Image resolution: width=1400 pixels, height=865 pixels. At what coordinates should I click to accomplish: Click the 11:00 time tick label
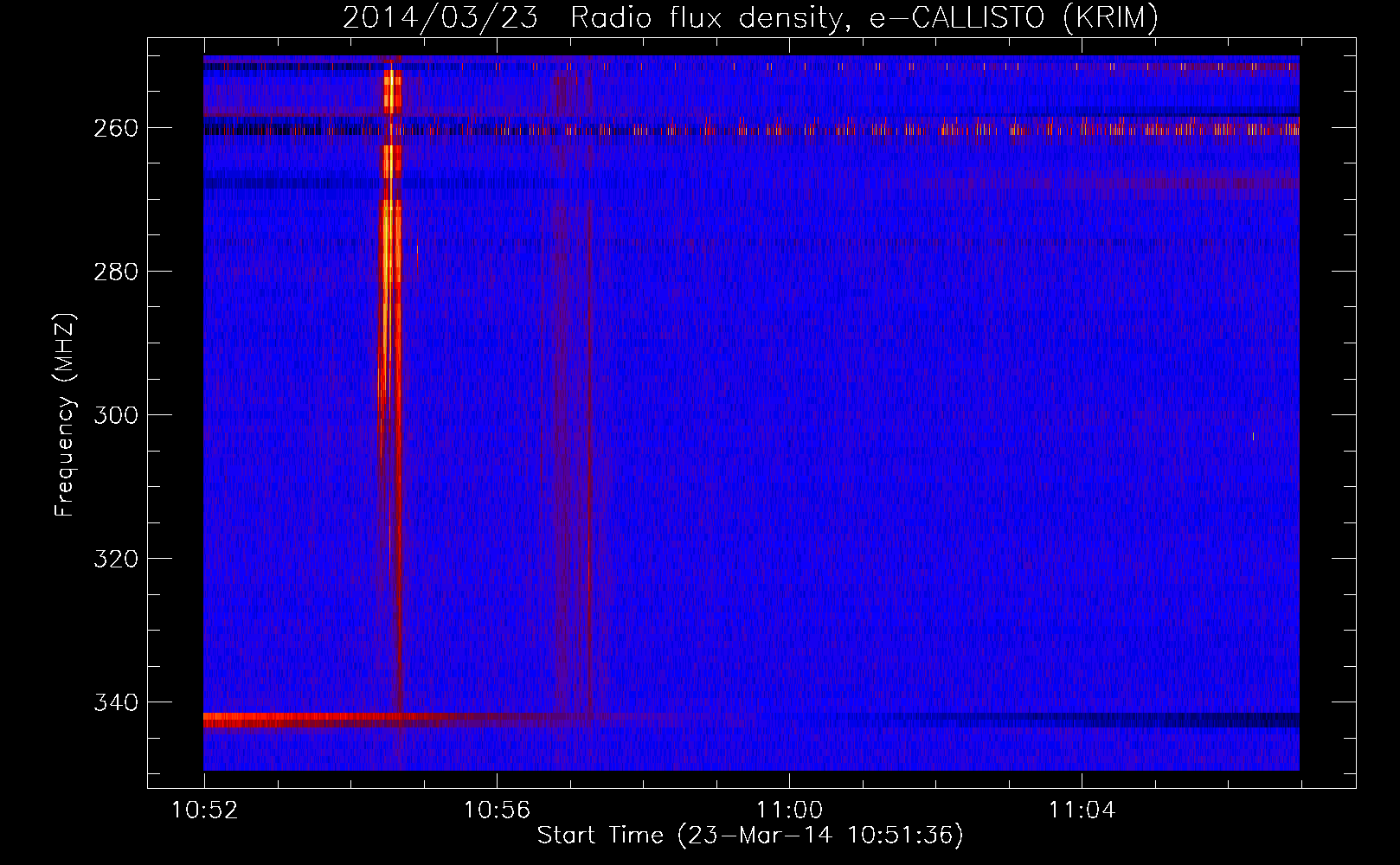(789, 811)
